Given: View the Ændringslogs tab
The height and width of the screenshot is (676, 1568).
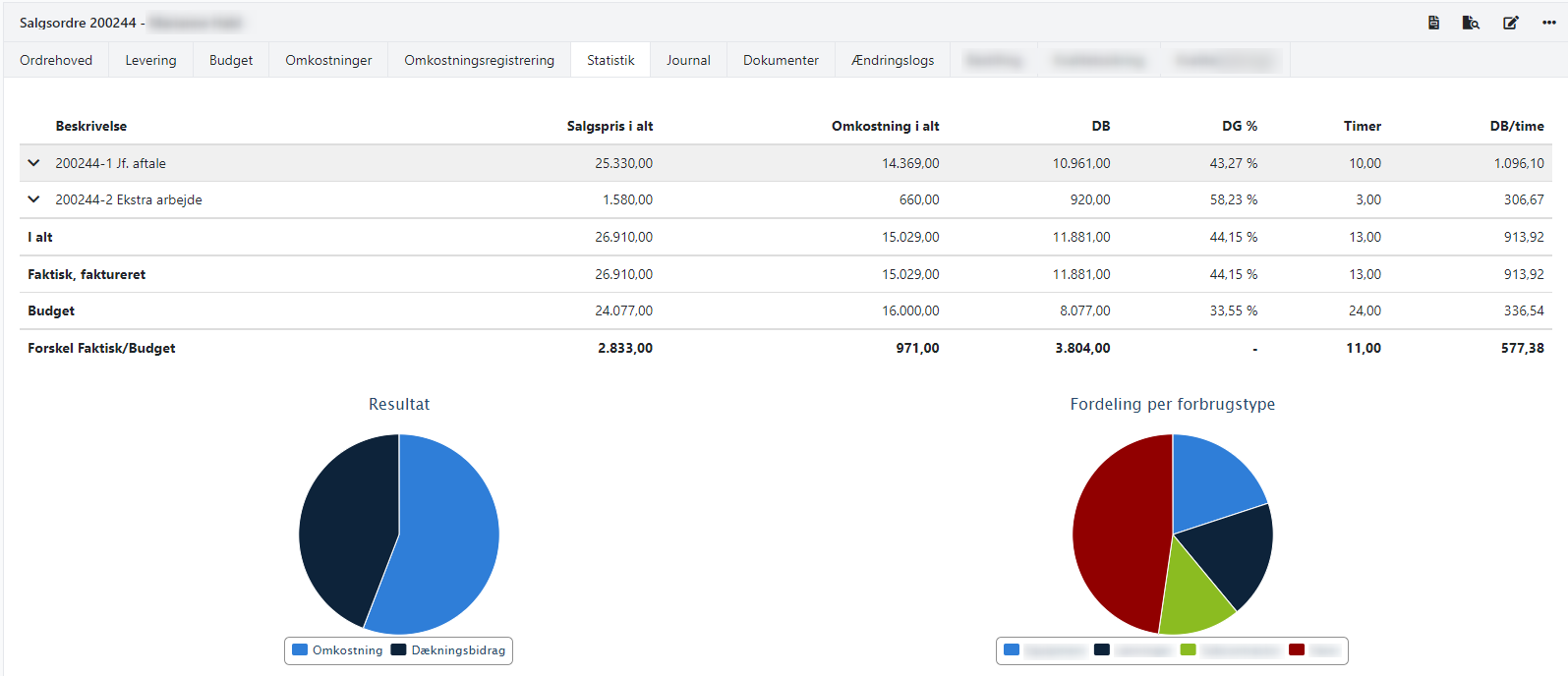Looking at the screenshot, I should click(893, 60).
